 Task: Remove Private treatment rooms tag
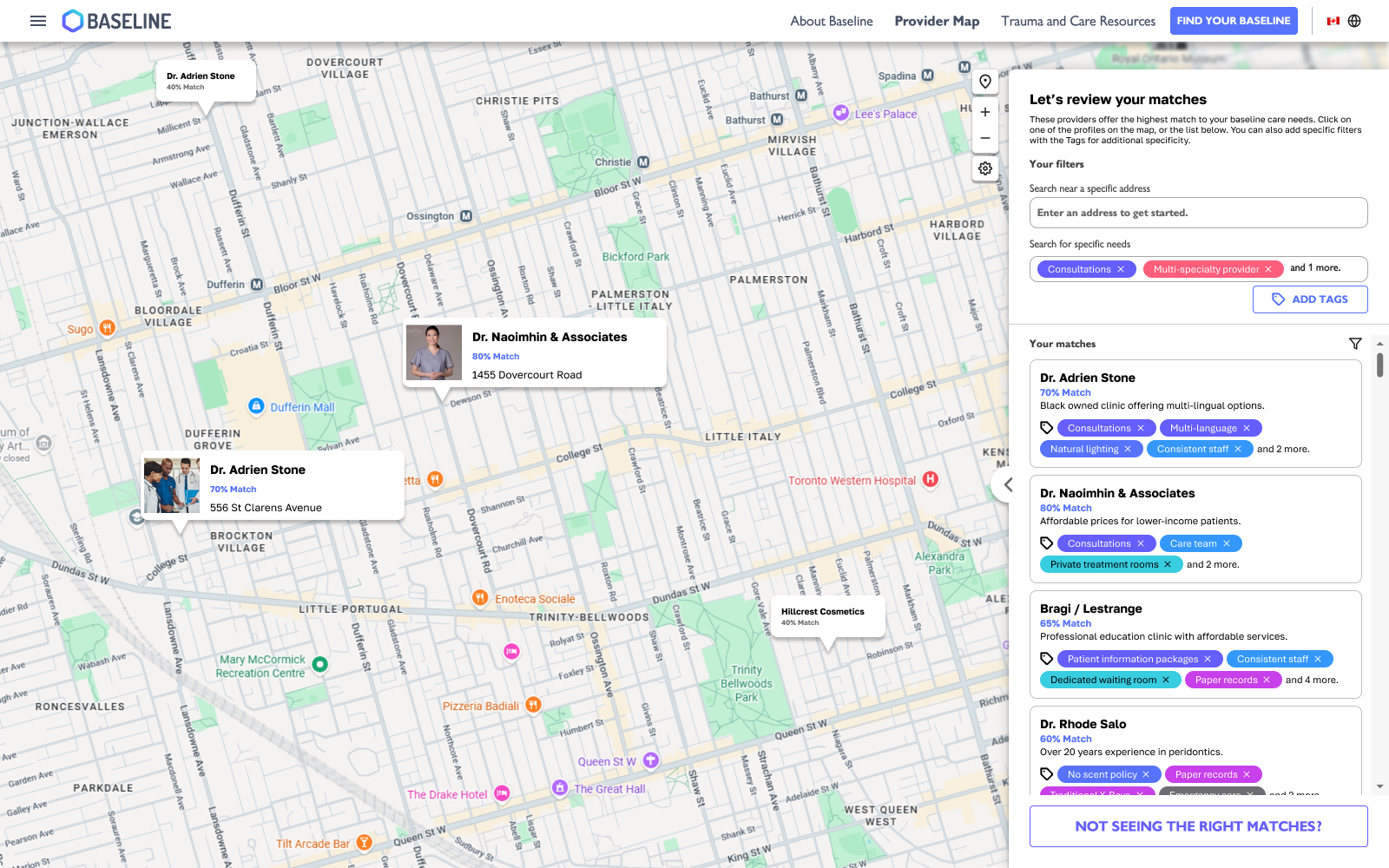[1168, 564]
